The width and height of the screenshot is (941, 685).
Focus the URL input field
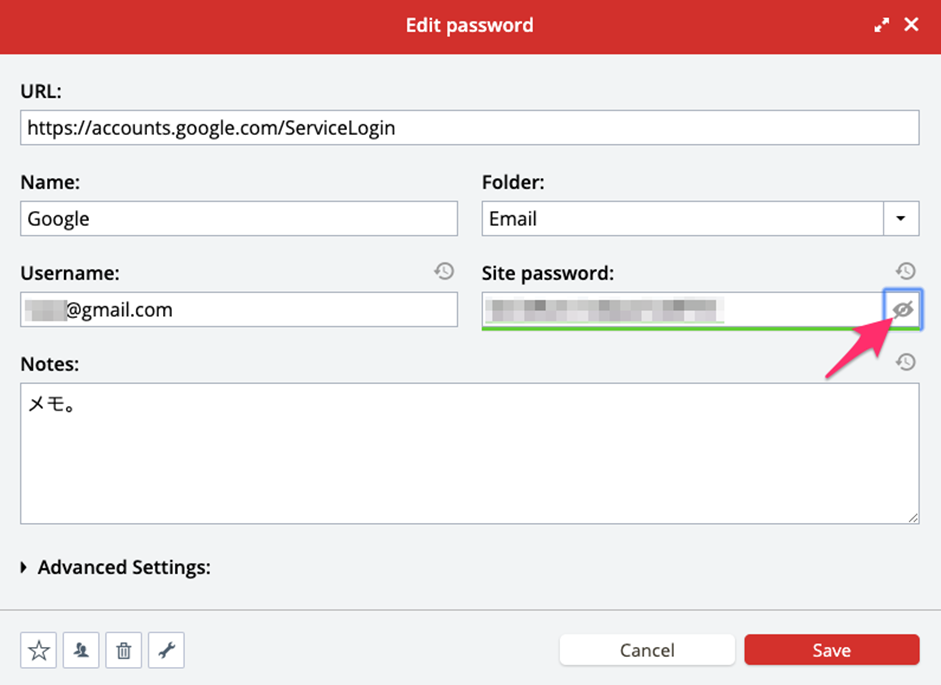[470, 127]
